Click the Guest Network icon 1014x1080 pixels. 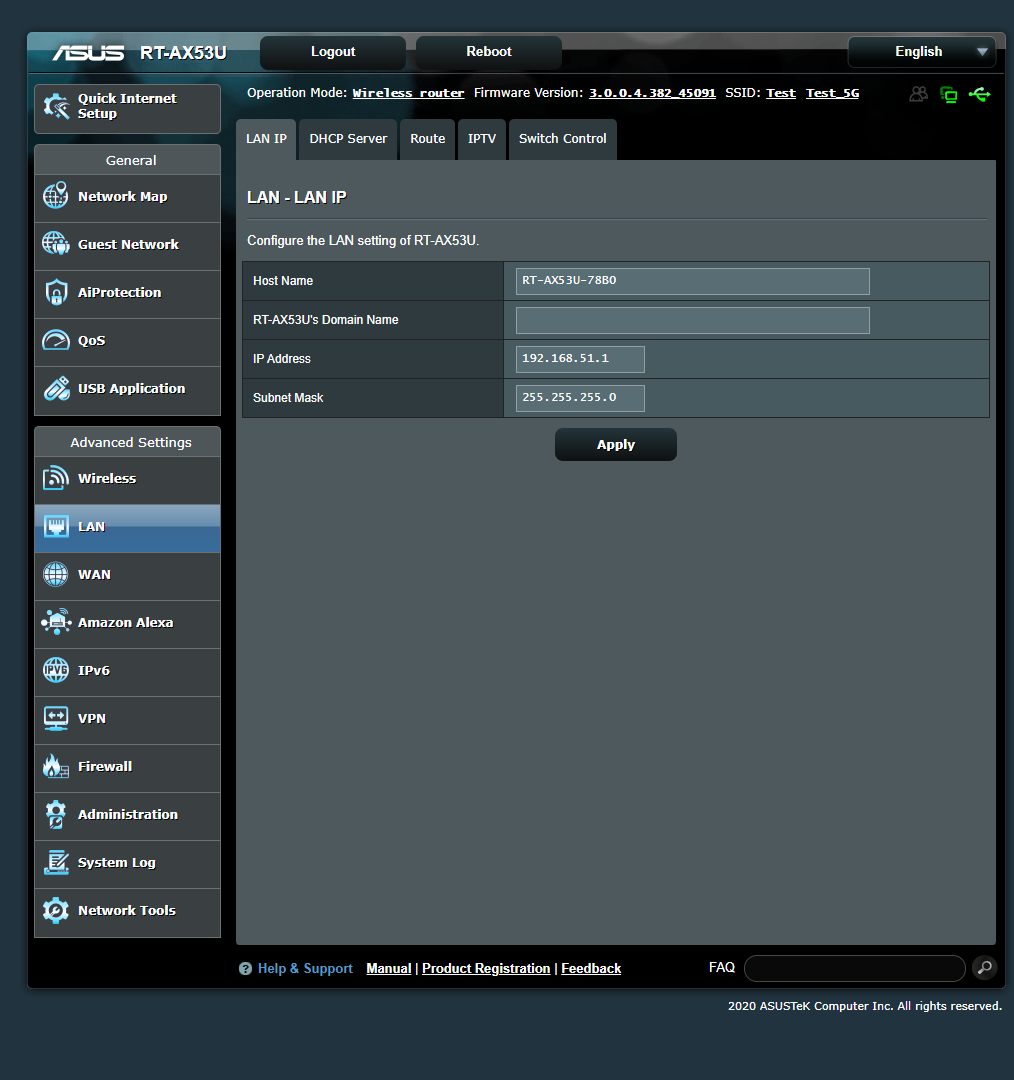click(x=56, y=244)
